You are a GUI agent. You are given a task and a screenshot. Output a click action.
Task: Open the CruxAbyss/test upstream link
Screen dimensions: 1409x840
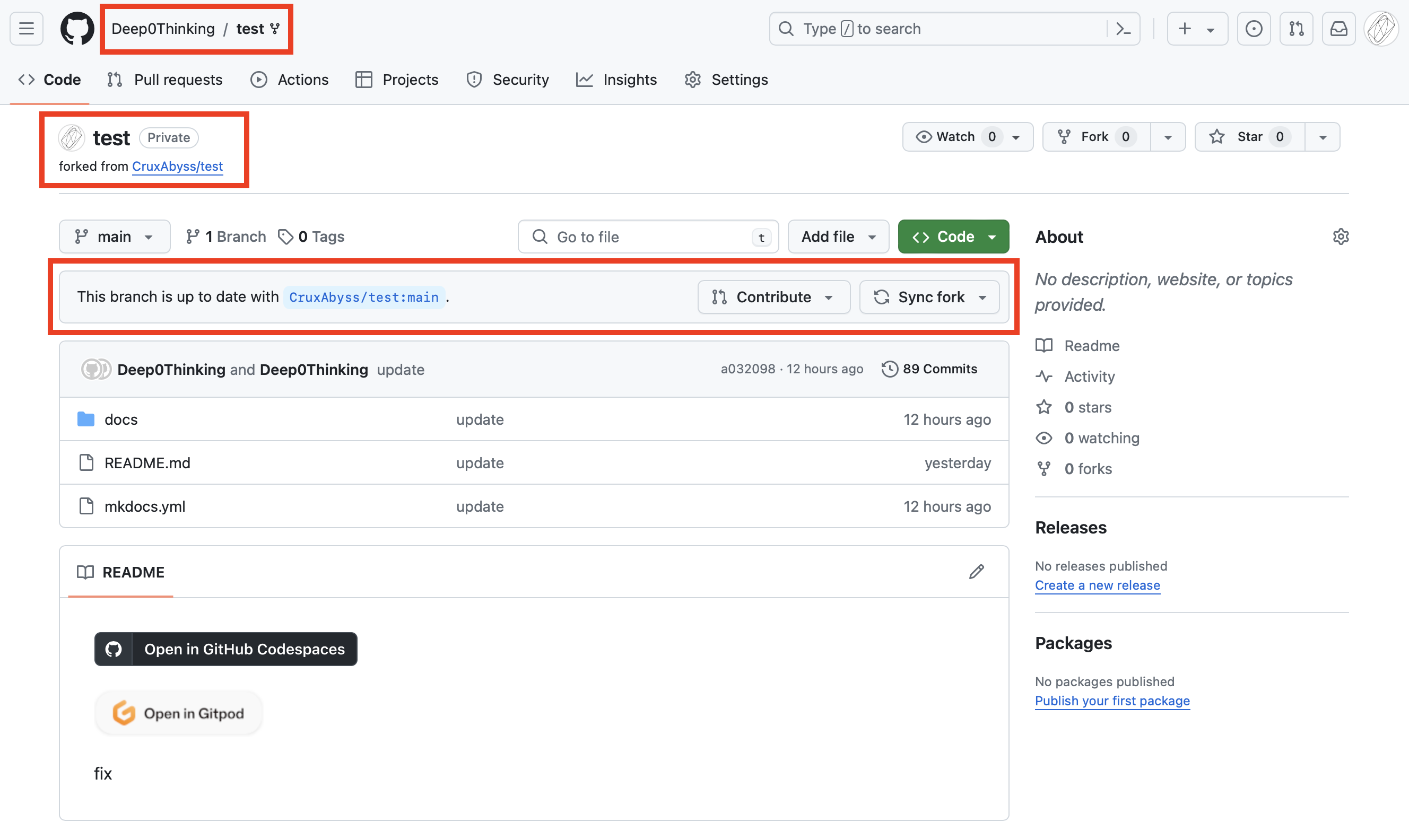point(178,167)
